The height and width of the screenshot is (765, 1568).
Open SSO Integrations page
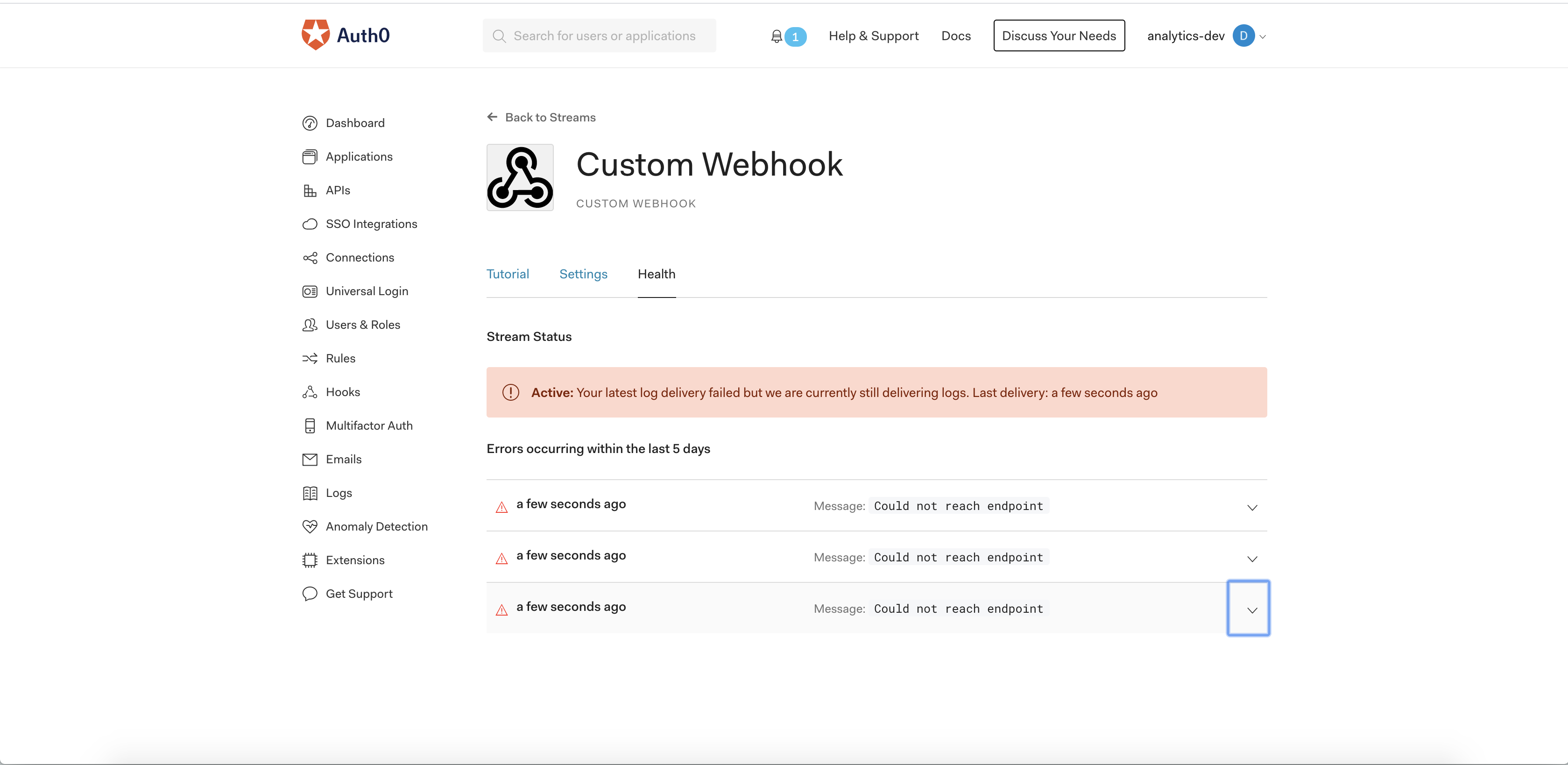point(371,224)
